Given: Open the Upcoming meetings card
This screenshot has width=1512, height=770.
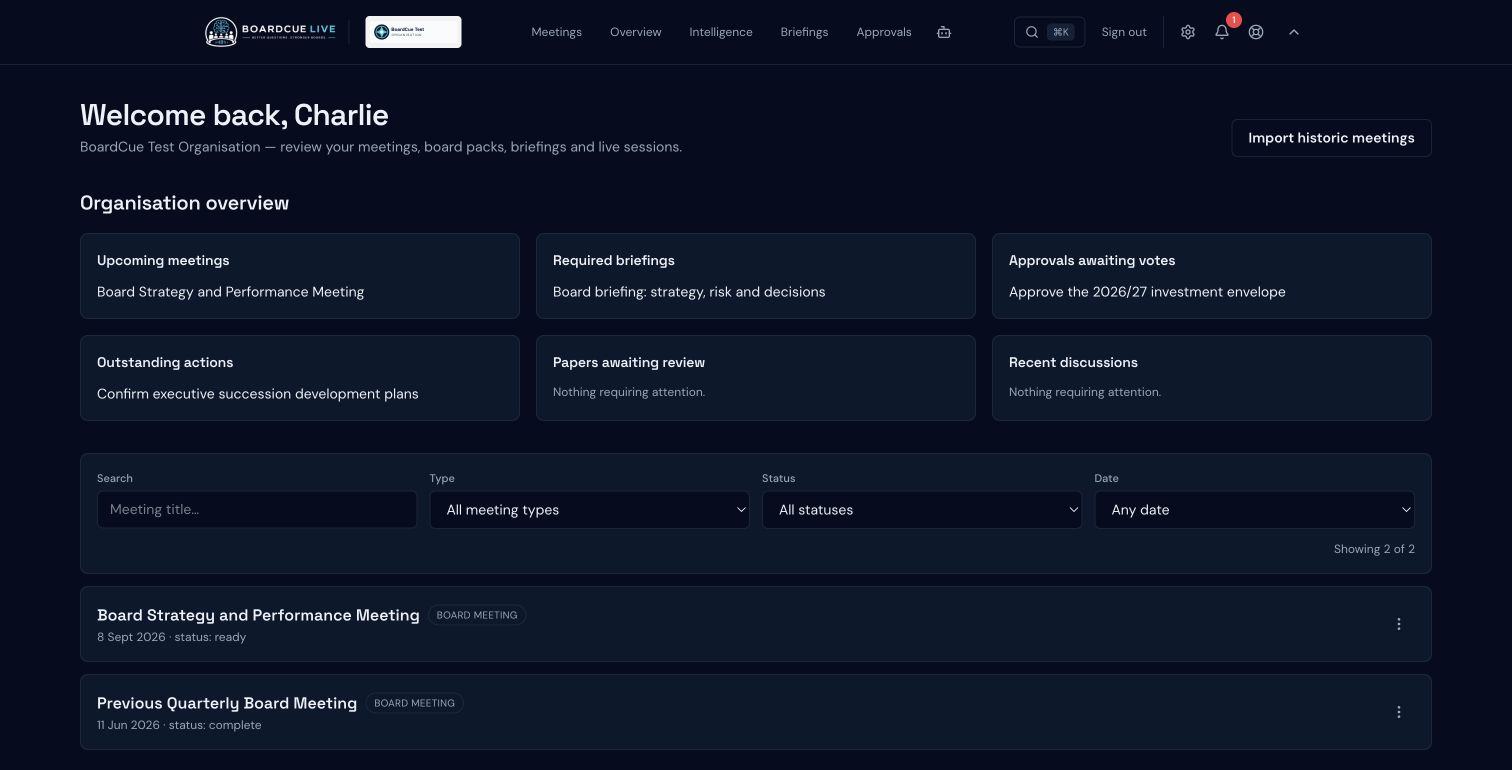Looking at the screenshot, I should click(300, 276).
